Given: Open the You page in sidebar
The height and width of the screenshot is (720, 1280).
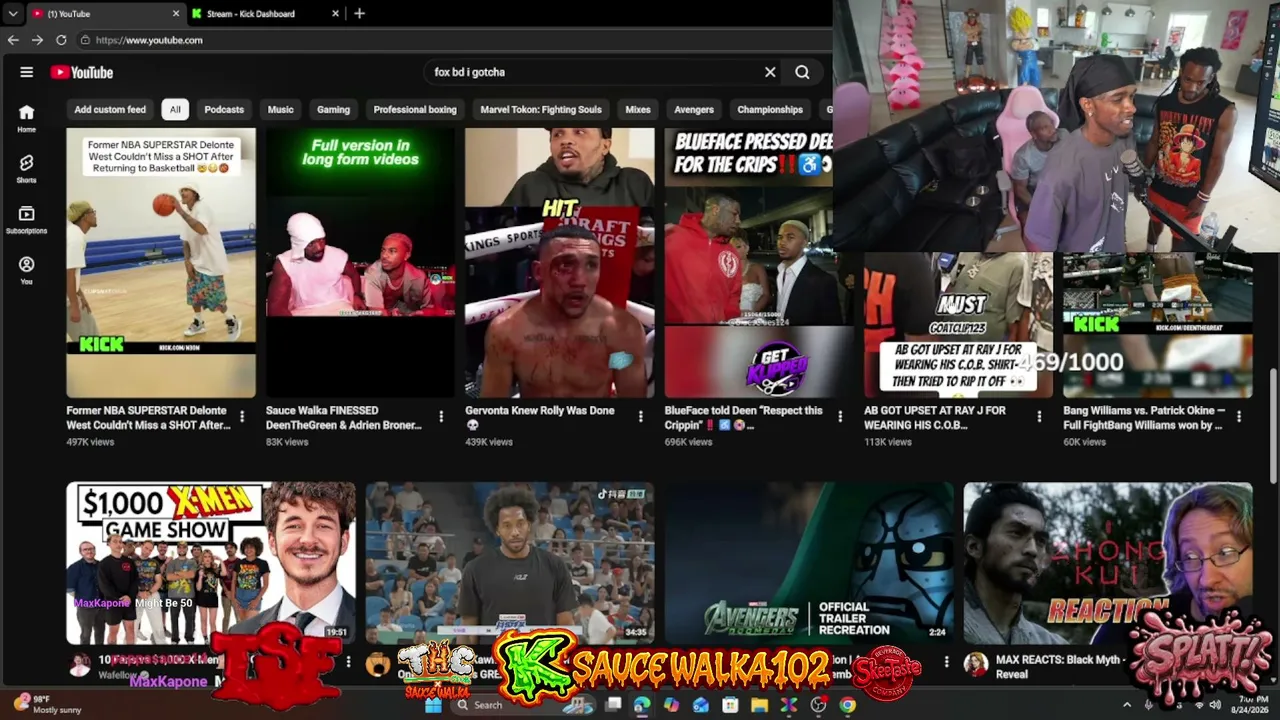Looking at the screenshot, I should tap(26, 270).
